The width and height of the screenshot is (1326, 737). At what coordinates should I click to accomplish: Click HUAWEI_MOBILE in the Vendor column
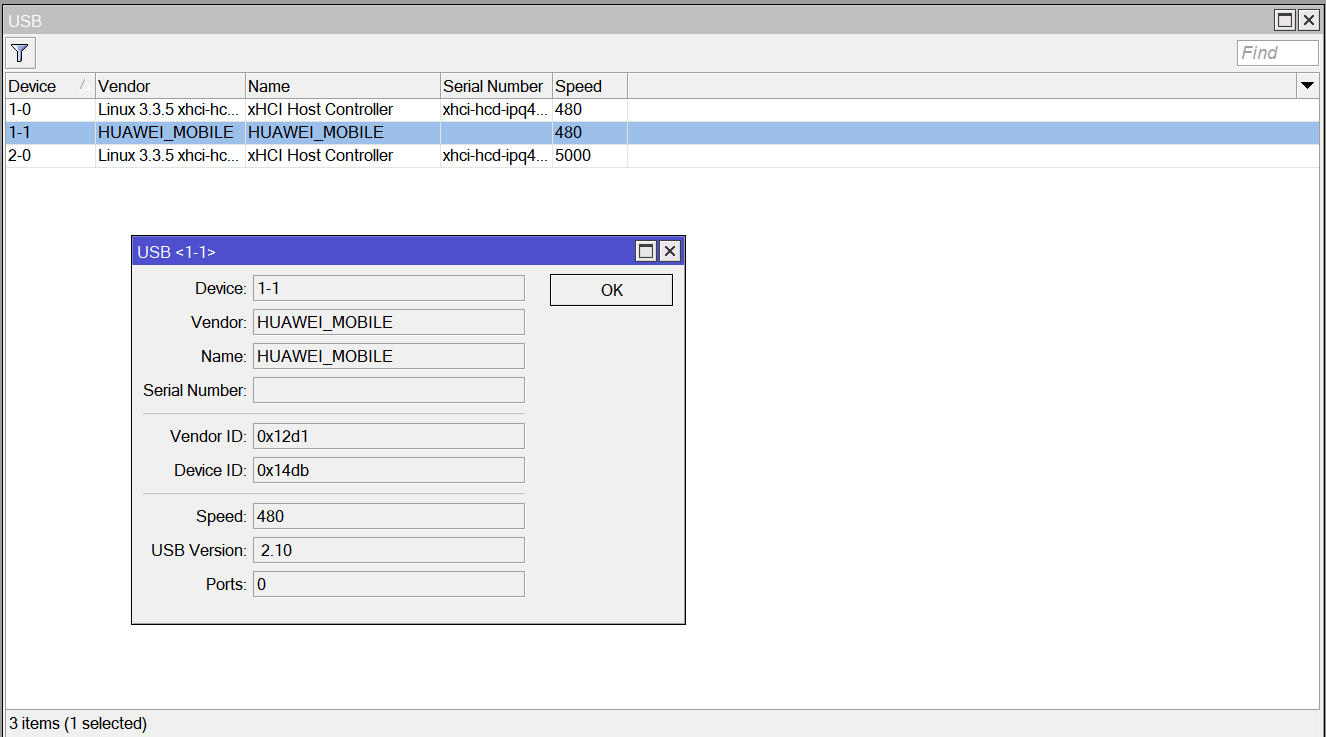click(x=166, y=132)
